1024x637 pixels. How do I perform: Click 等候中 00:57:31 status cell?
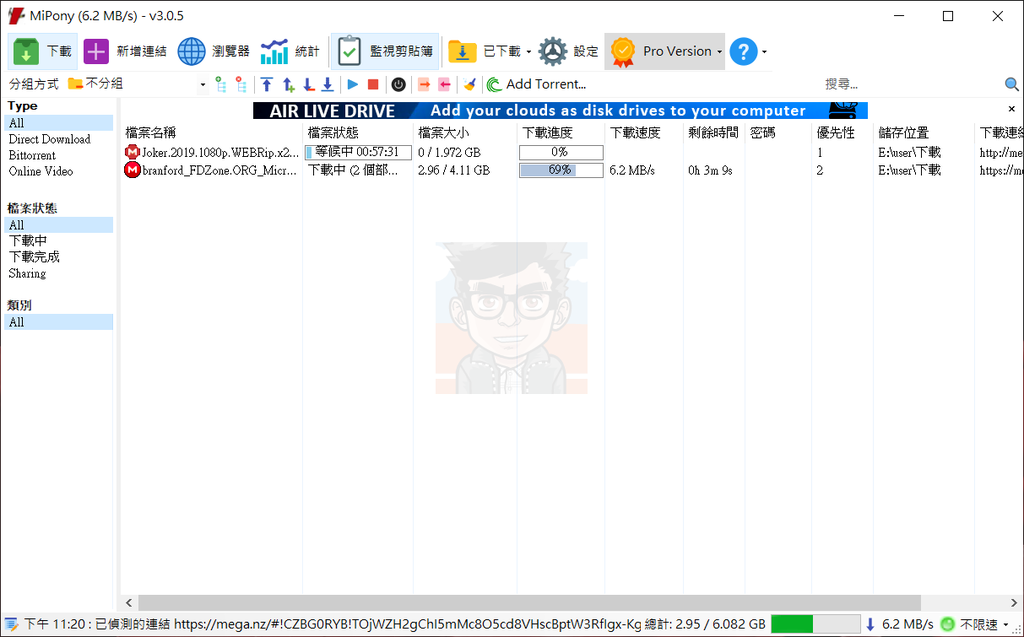(358, 152)
